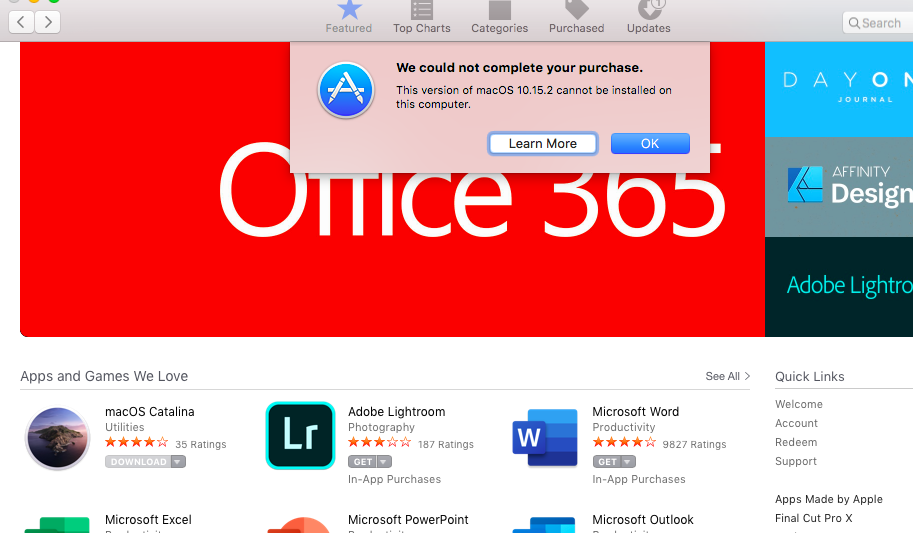
Task: Click into the Search field
Action: click(x=878, y=23)
